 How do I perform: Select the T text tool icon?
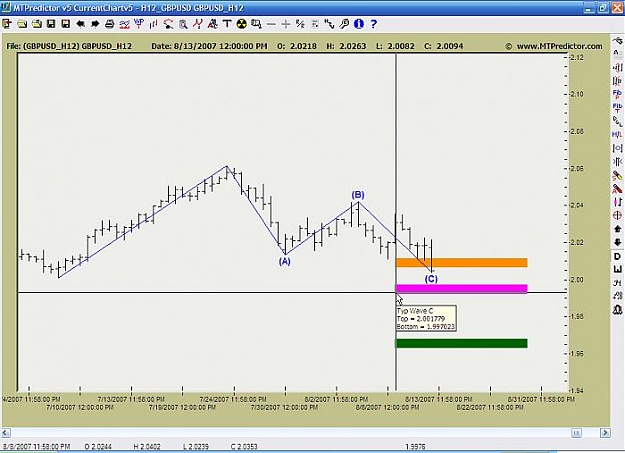[227, 24]
